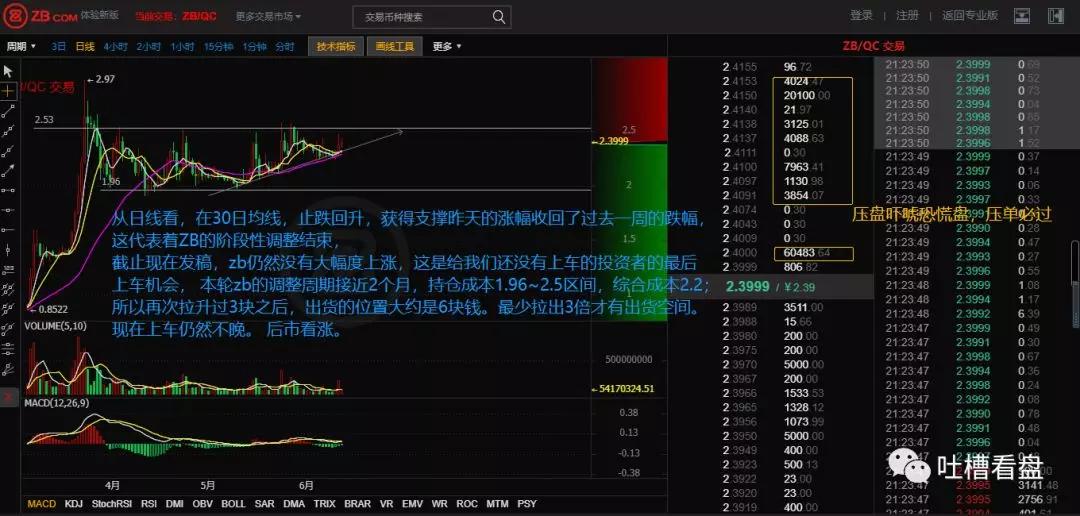This screenshot has height=516, width=1080.
Task: Click the 60483.64 sell order amount
Action: tap(806, 254)
